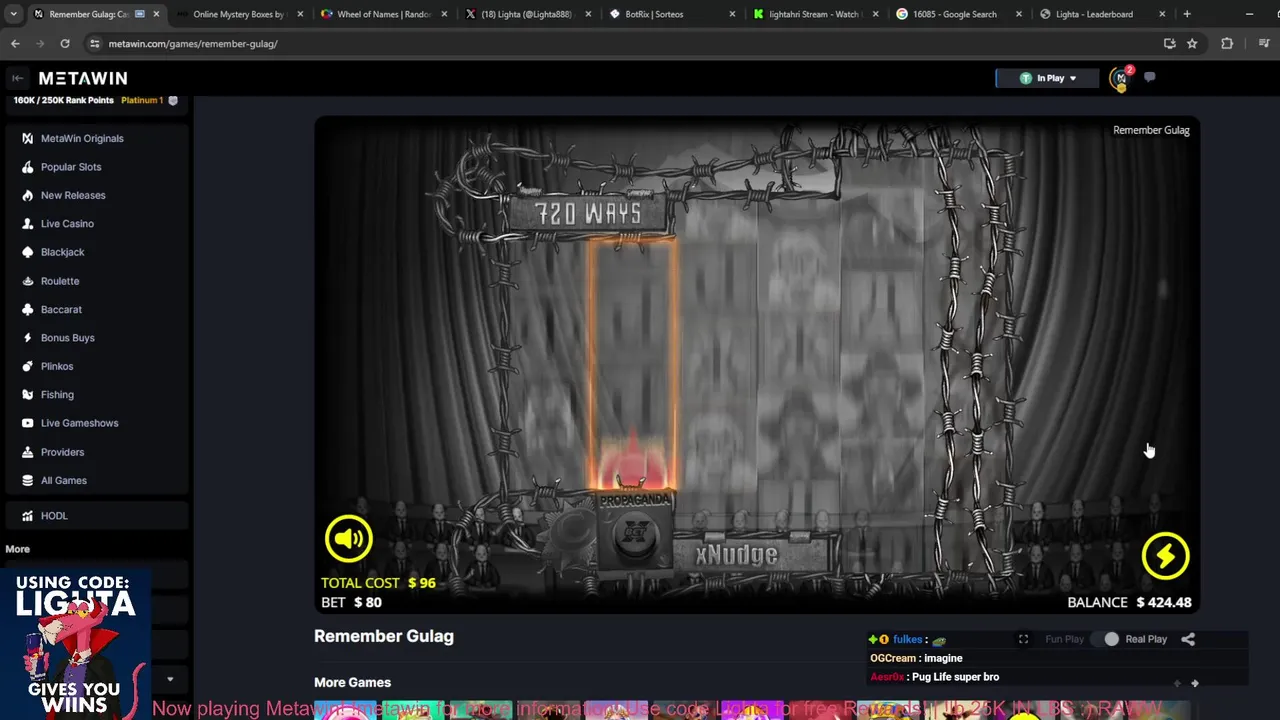The height and width of the screenshot is (720, 1280).
Task: Click the Platinum 1 rank badge
Action: [x=149, y=100]
